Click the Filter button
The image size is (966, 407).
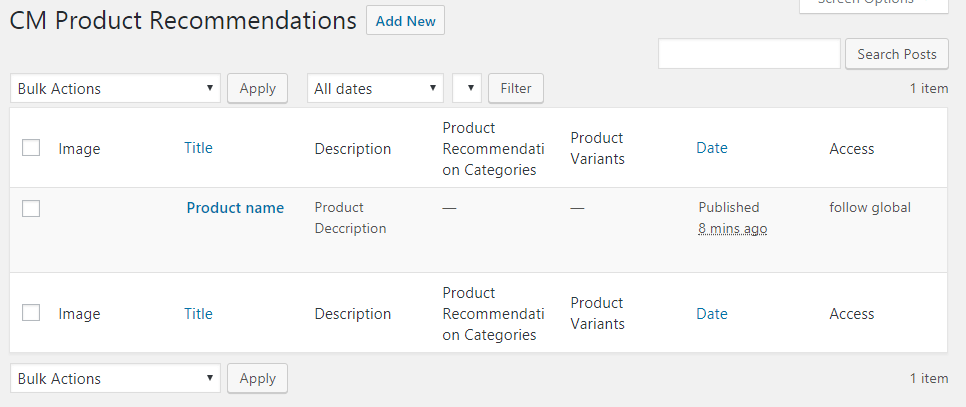515,88
